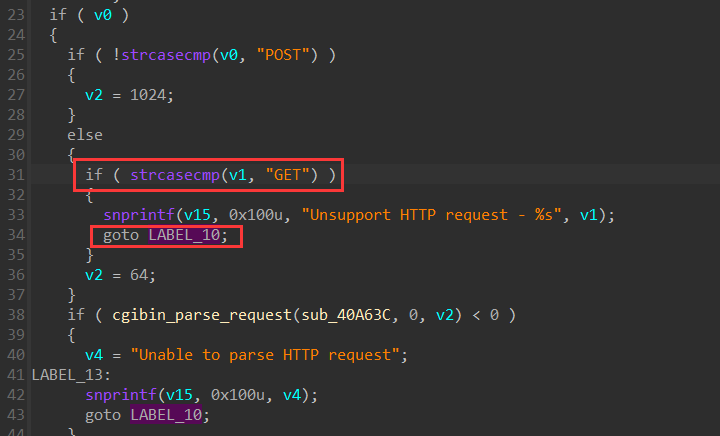Open sub_40A63C function reference
The width and height of the screenshot is (720, 436).
tap(346, 315)
